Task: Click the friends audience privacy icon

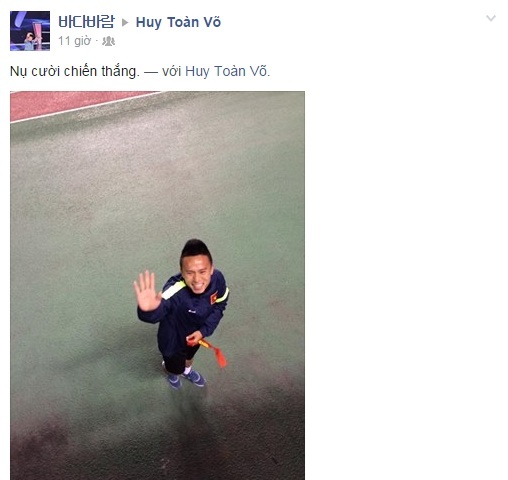Action: [108, 41]
